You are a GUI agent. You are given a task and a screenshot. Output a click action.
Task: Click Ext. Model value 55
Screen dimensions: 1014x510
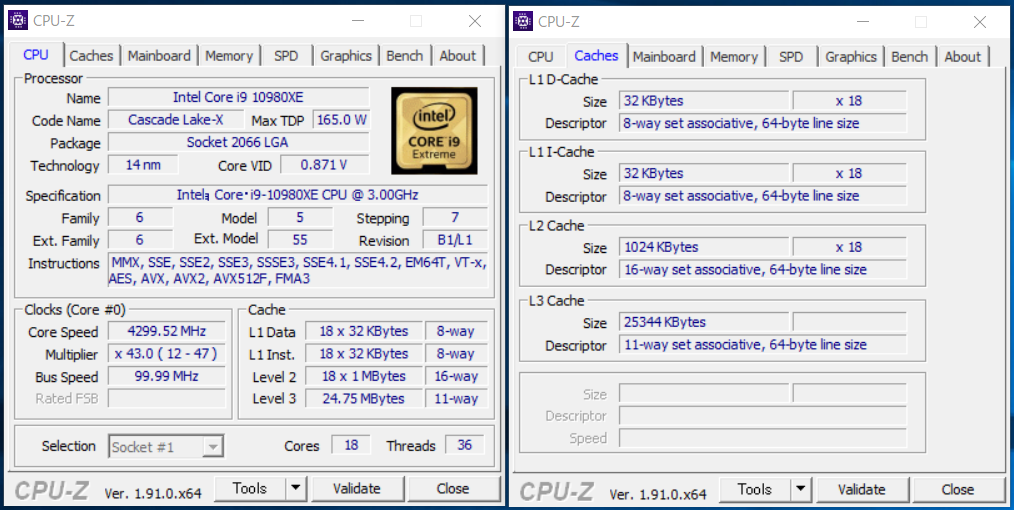pos(300,240)
